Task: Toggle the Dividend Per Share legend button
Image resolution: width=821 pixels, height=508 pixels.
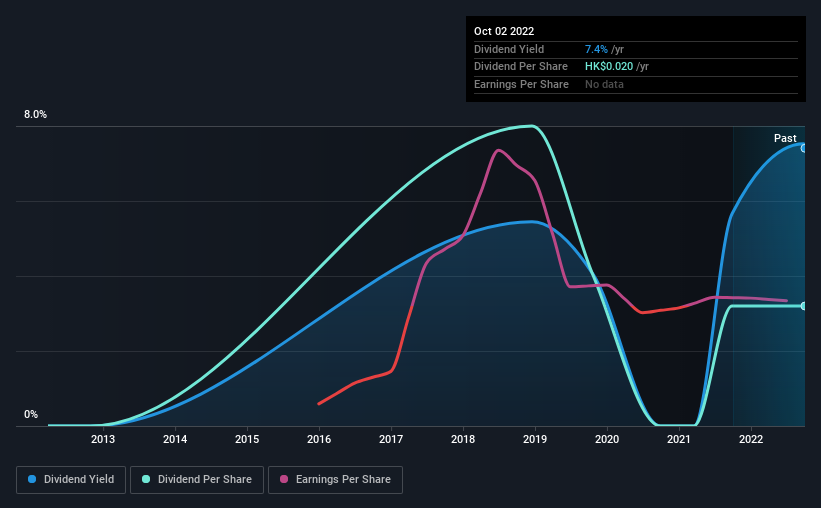Action: (197, 480)
